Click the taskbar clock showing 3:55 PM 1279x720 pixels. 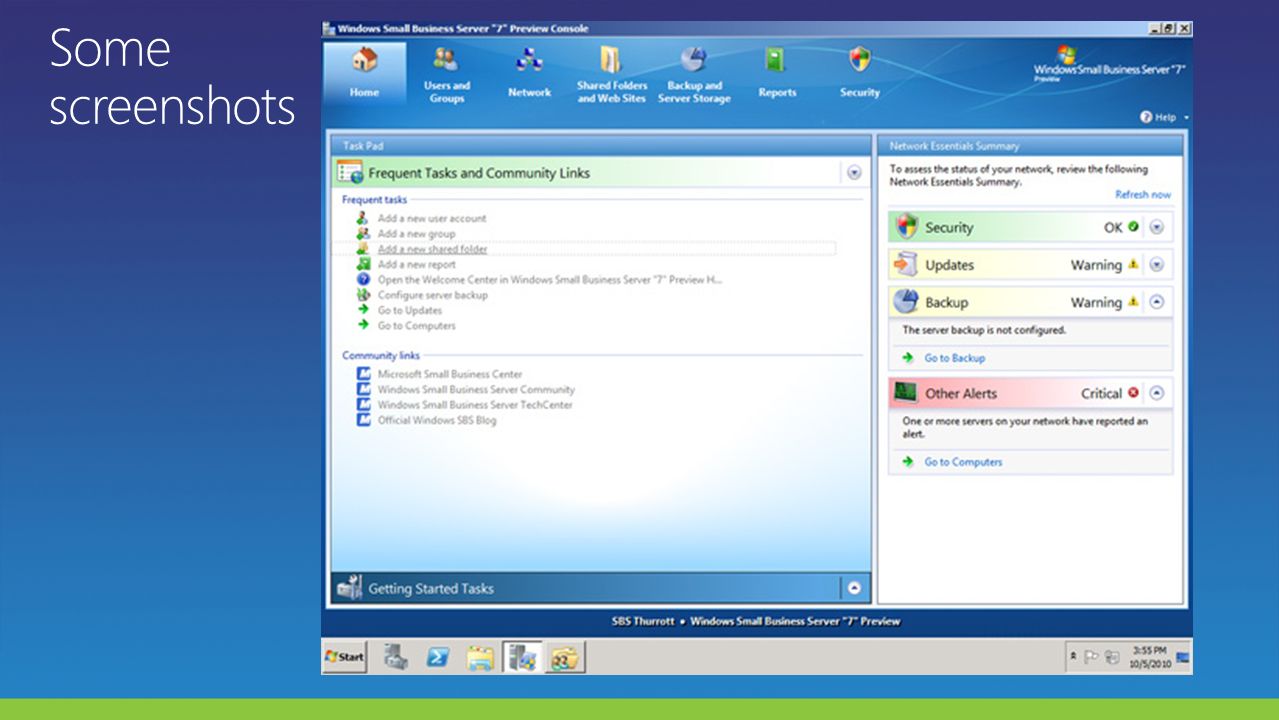(x=1149, y=657)
